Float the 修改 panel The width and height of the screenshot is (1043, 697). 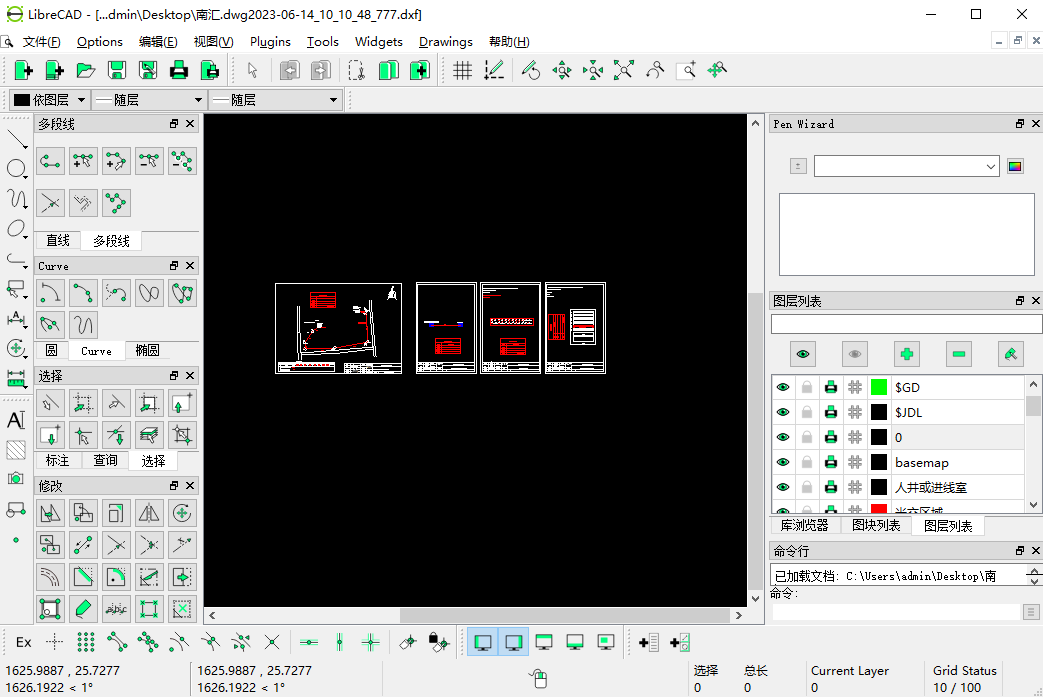point(174,486)
